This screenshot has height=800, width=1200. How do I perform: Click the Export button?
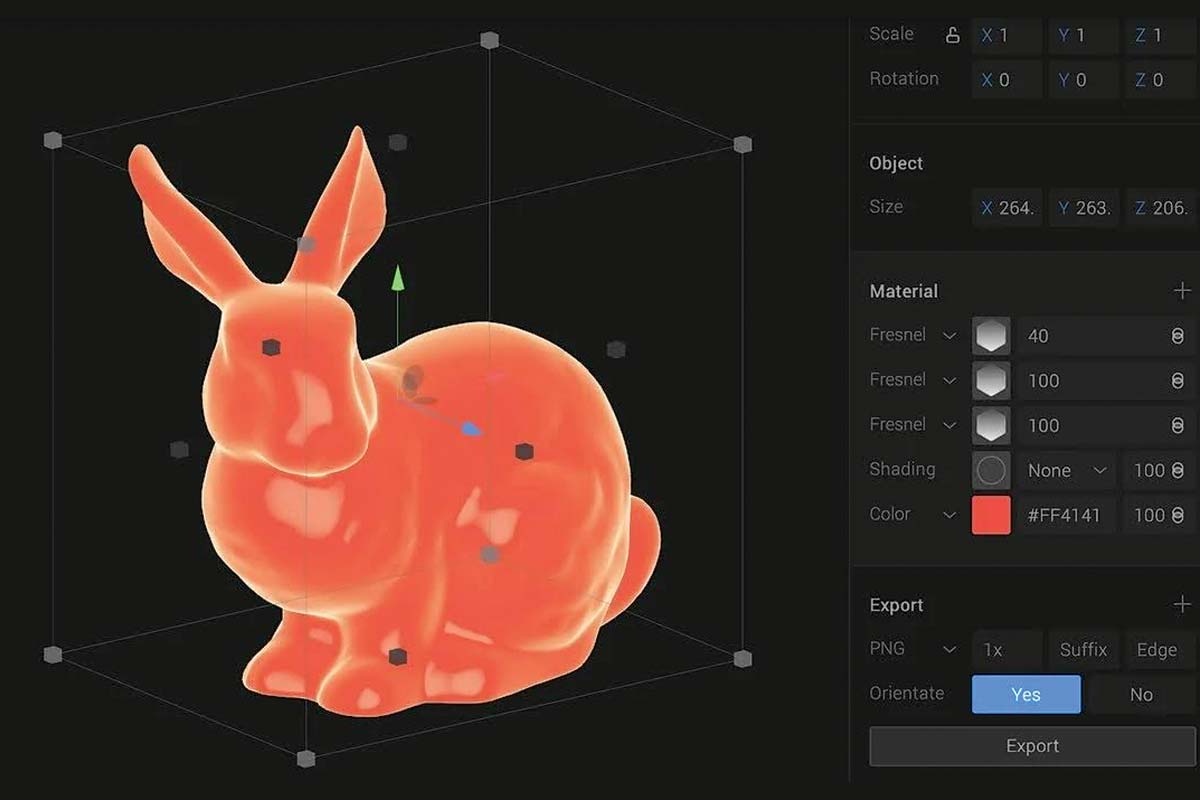point(1032,746)
